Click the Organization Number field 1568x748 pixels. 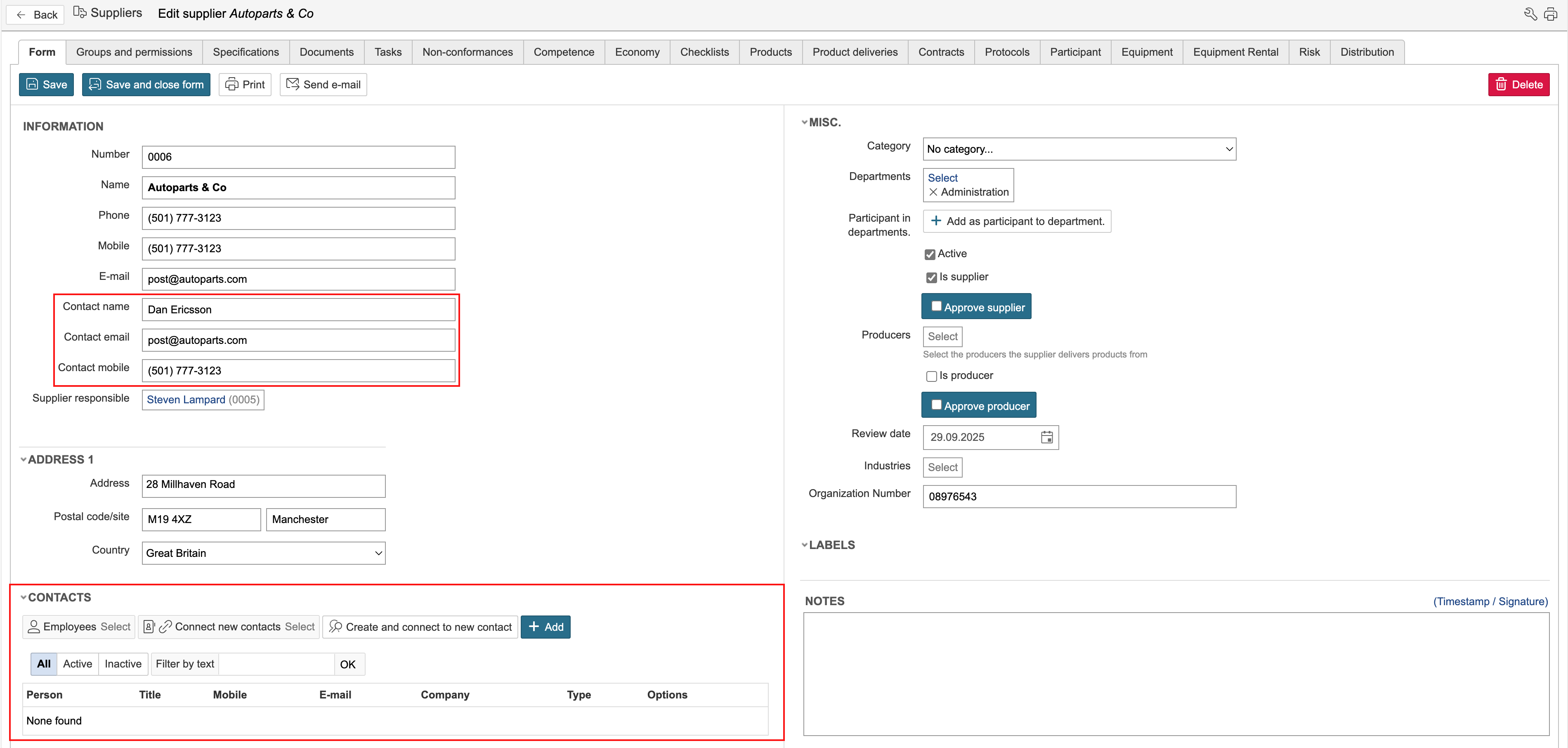coord(1079,497)
